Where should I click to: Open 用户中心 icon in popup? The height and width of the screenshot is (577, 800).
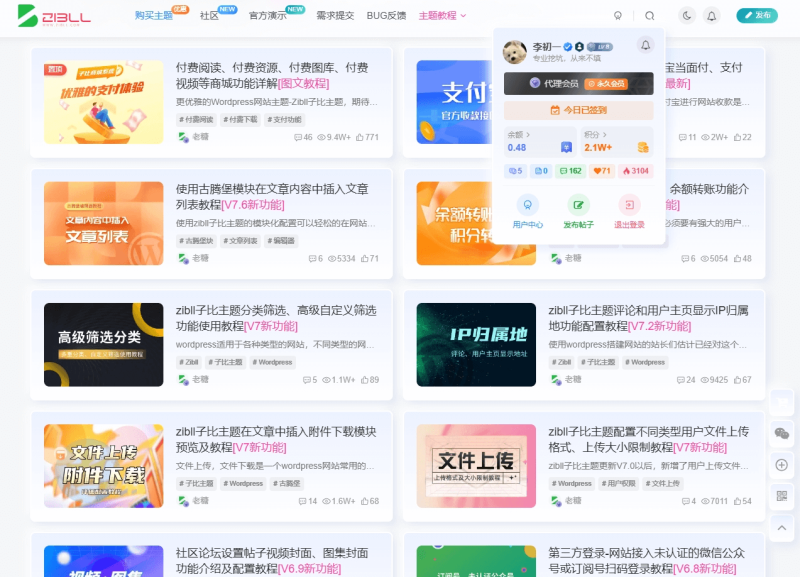[x=528, y=205]
